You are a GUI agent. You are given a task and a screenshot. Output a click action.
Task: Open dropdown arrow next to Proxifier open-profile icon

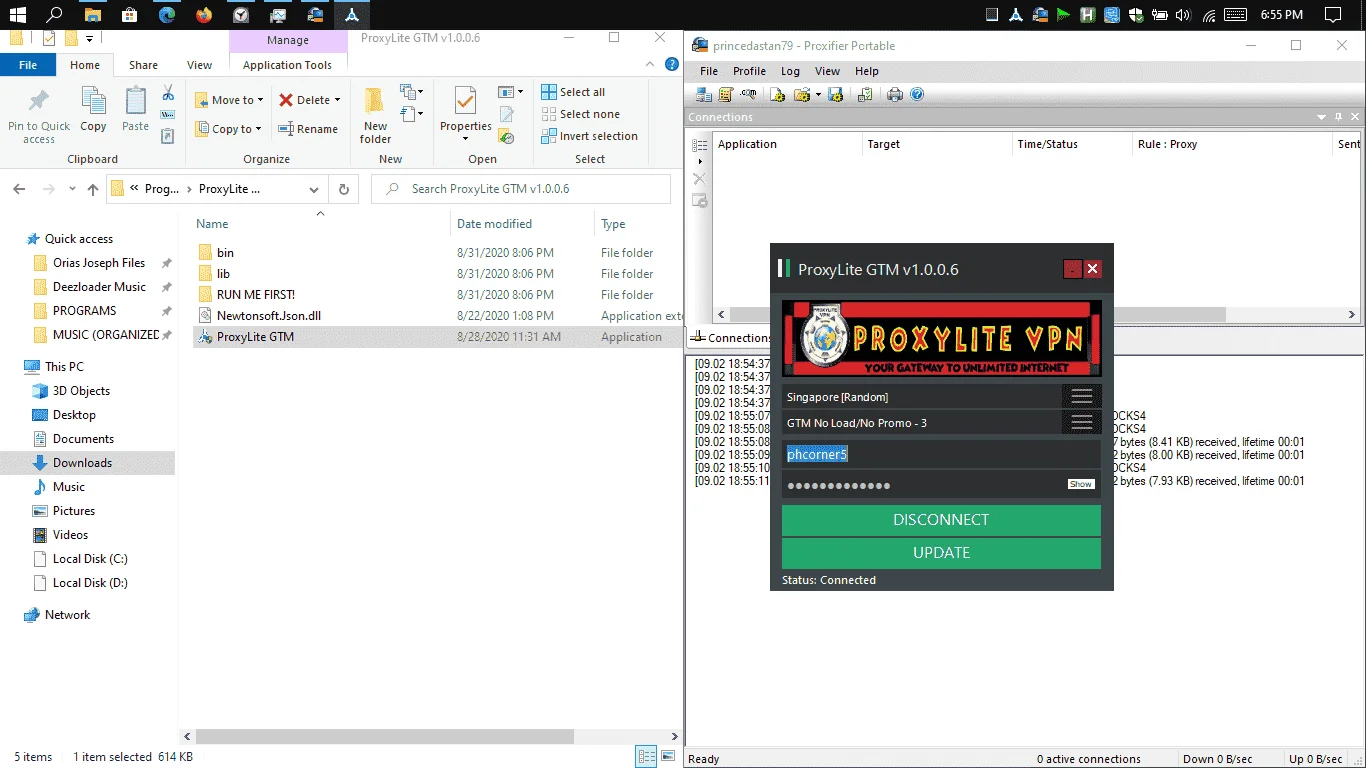pyautogui.click(x=818, y=95)
